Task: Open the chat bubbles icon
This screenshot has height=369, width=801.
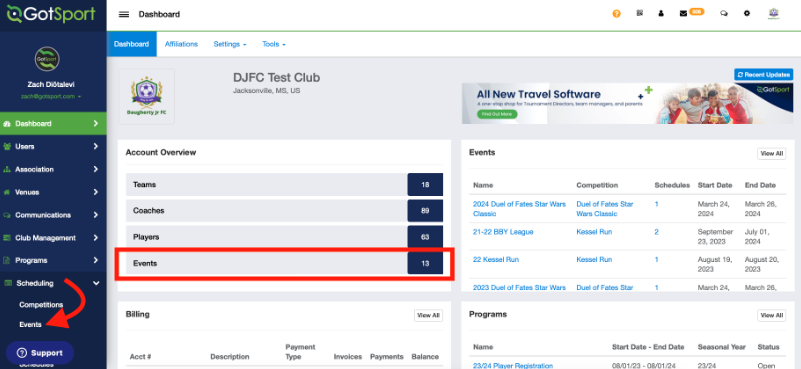Action: tap(724, 14)
